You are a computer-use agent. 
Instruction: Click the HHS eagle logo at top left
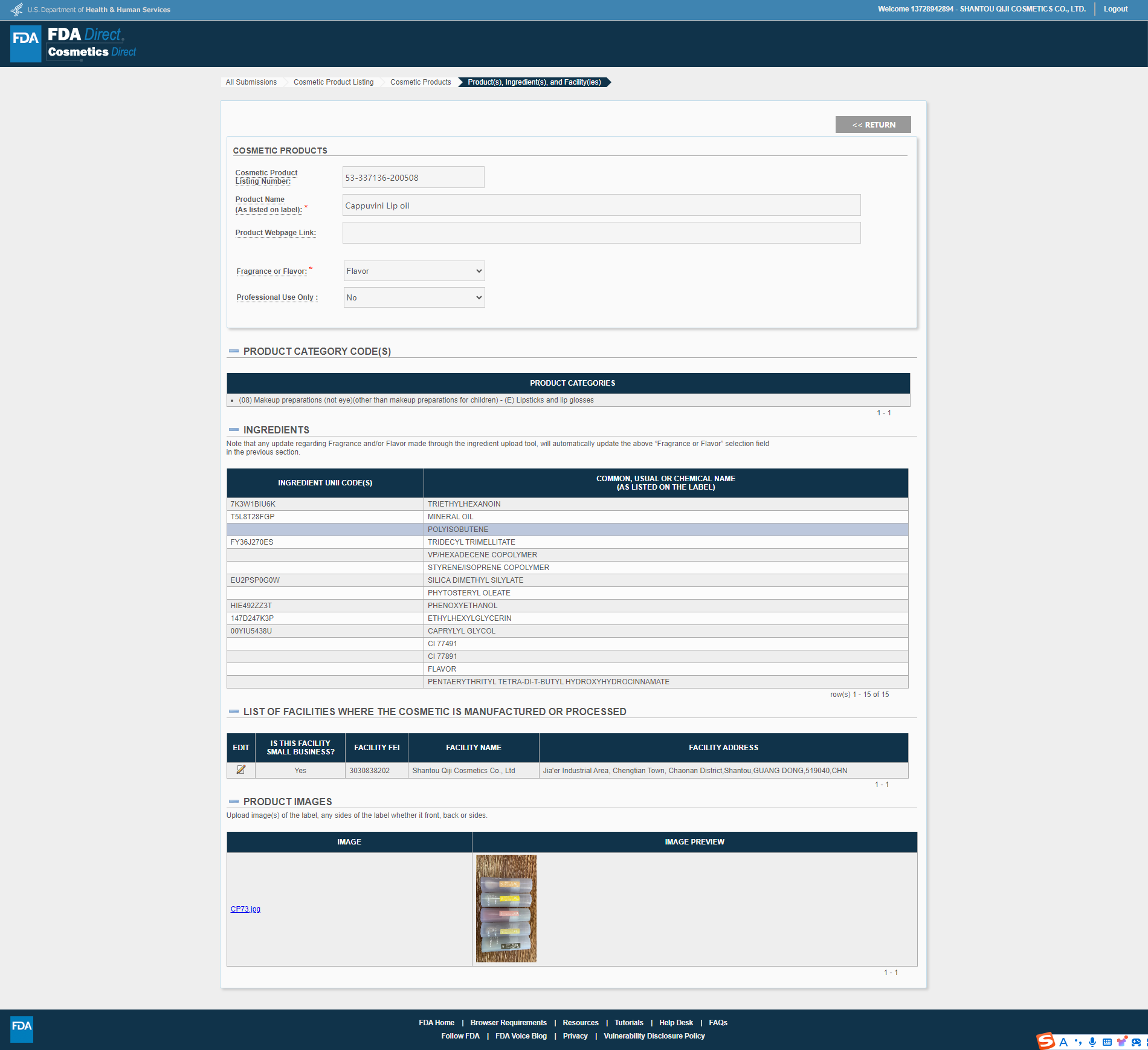point(17,10)
